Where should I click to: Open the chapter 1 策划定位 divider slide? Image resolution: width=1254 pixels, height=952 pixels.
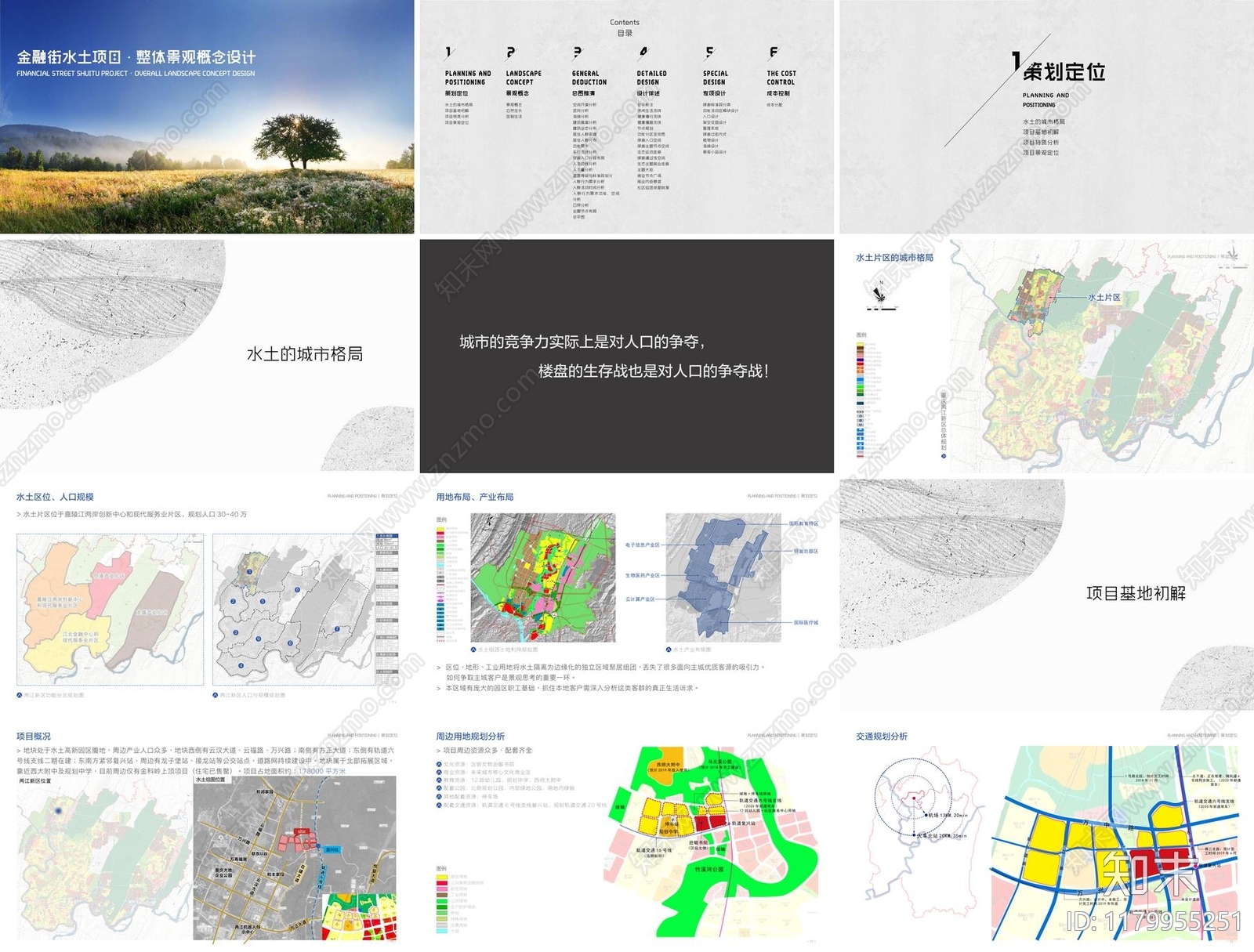pyautogui.click(x=1046, y=117)
